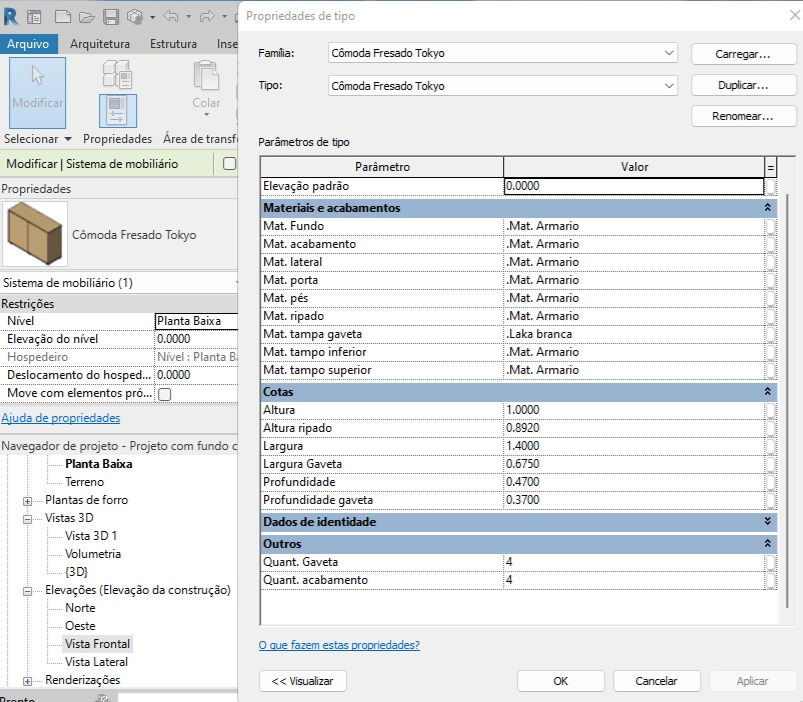Click the Elevação padrão value field

(634, 186)
